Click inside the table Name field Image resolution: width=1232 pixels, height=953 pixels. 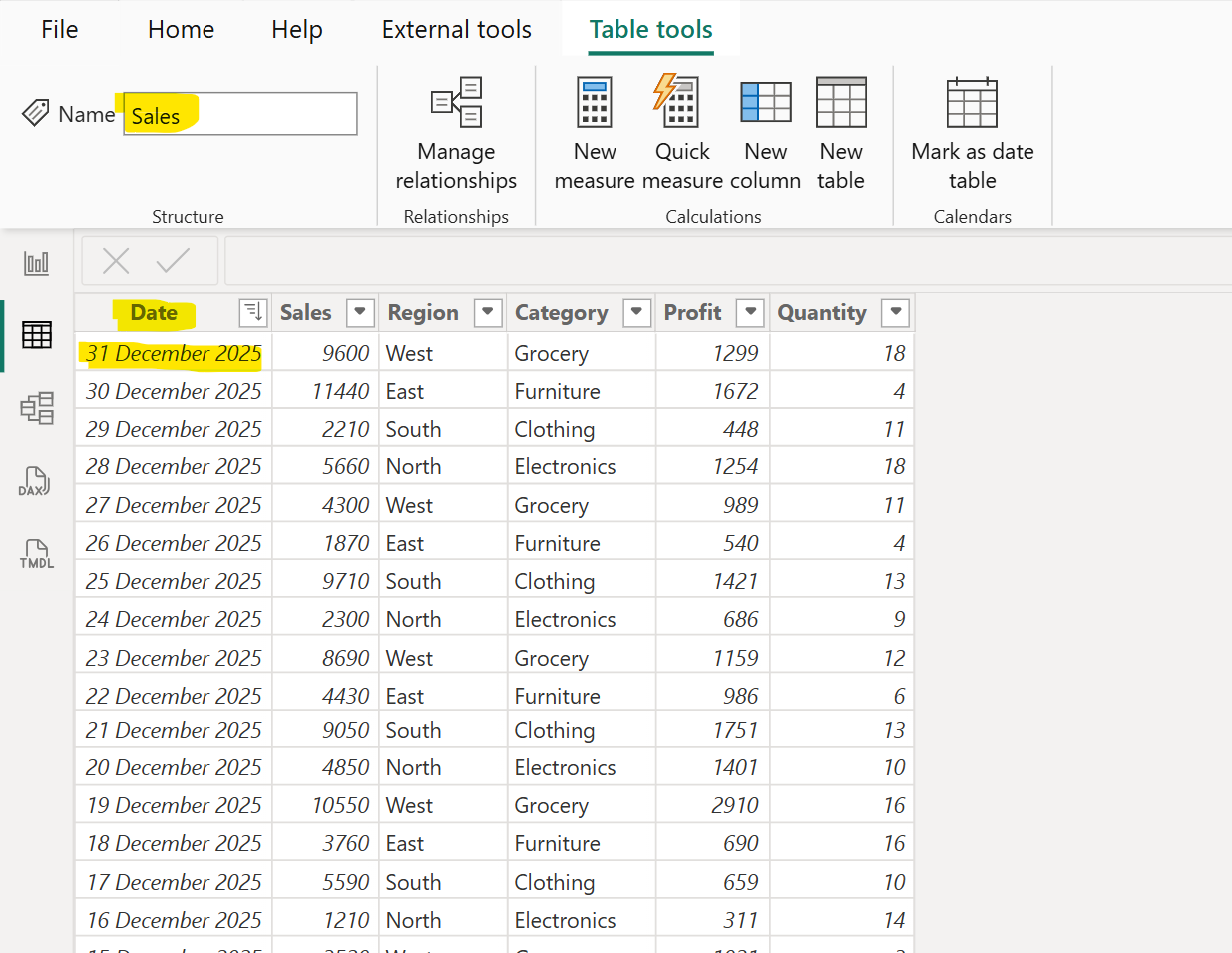239,113
